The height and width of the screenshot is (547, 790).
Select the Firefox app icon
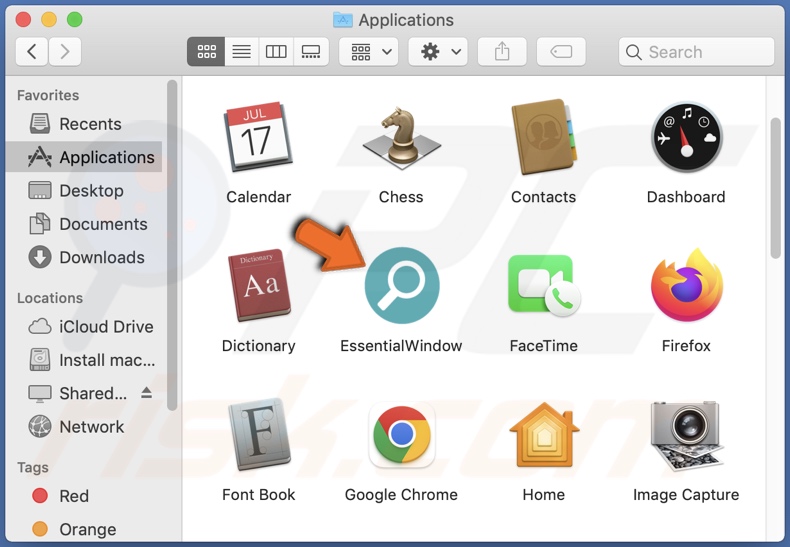[x=686, y=285]
